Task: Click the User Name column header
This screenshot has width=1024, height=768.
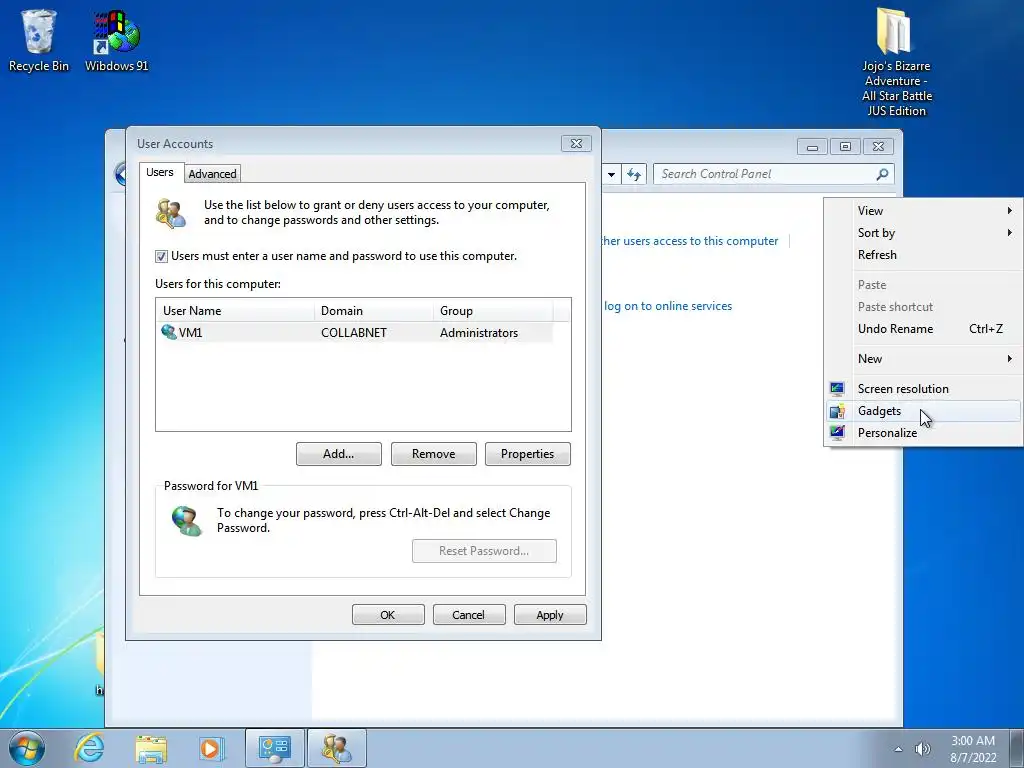Action: (x=235, y=311)
